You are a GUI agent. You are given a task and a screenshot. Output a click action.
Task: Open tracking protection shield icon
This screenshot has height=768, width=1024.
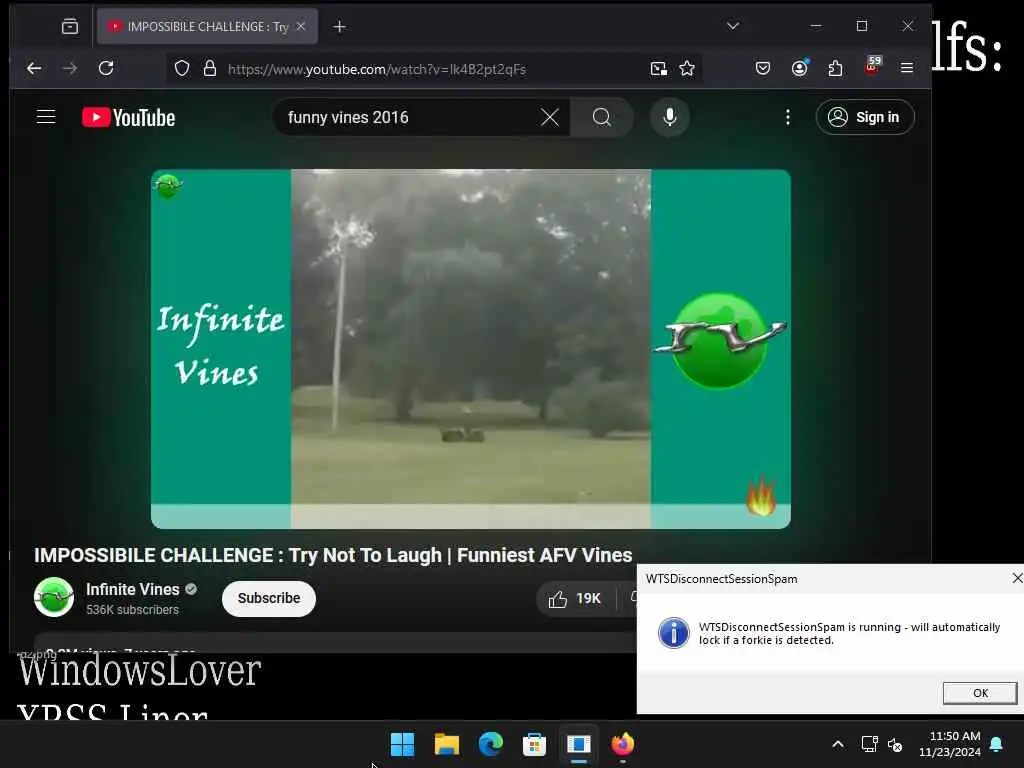(x=182, y=69)
